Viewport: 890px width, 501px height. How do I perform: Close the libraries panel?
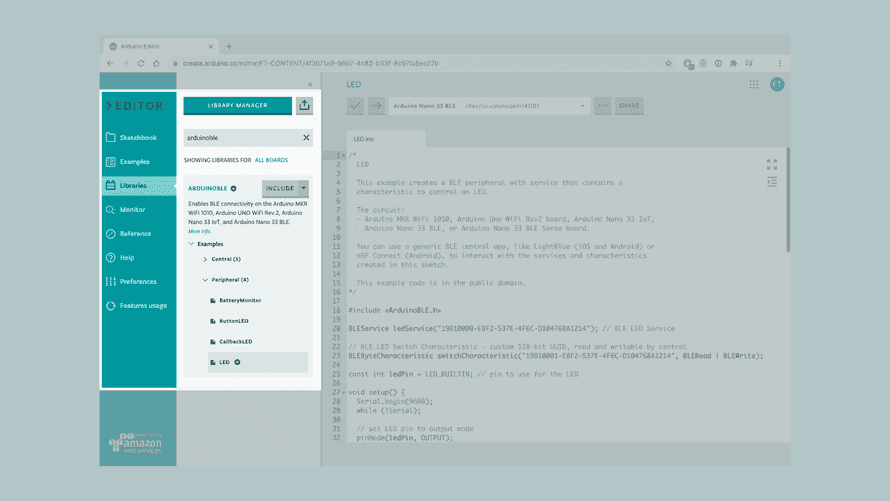coord(310,84)
